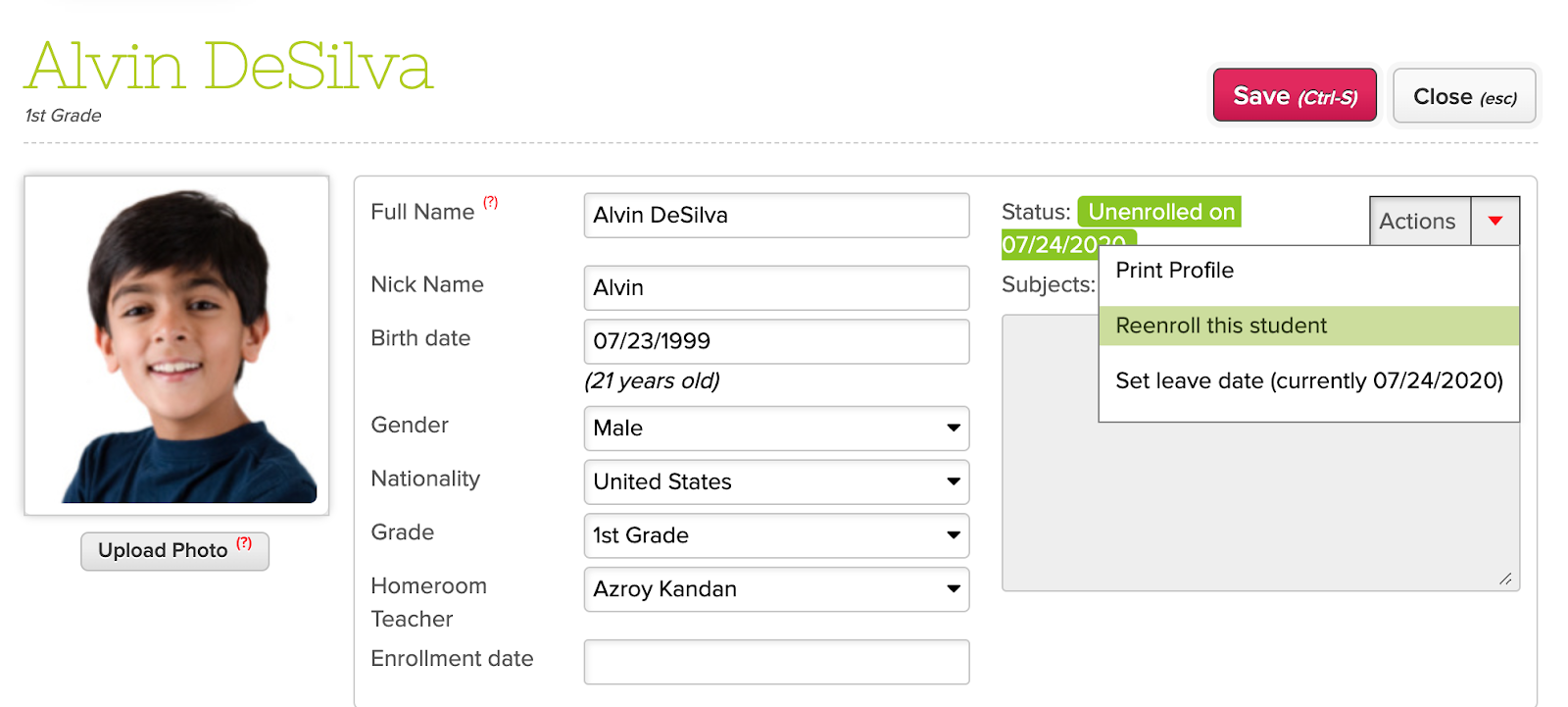Click Alvin's profile photo

(176, 345)
